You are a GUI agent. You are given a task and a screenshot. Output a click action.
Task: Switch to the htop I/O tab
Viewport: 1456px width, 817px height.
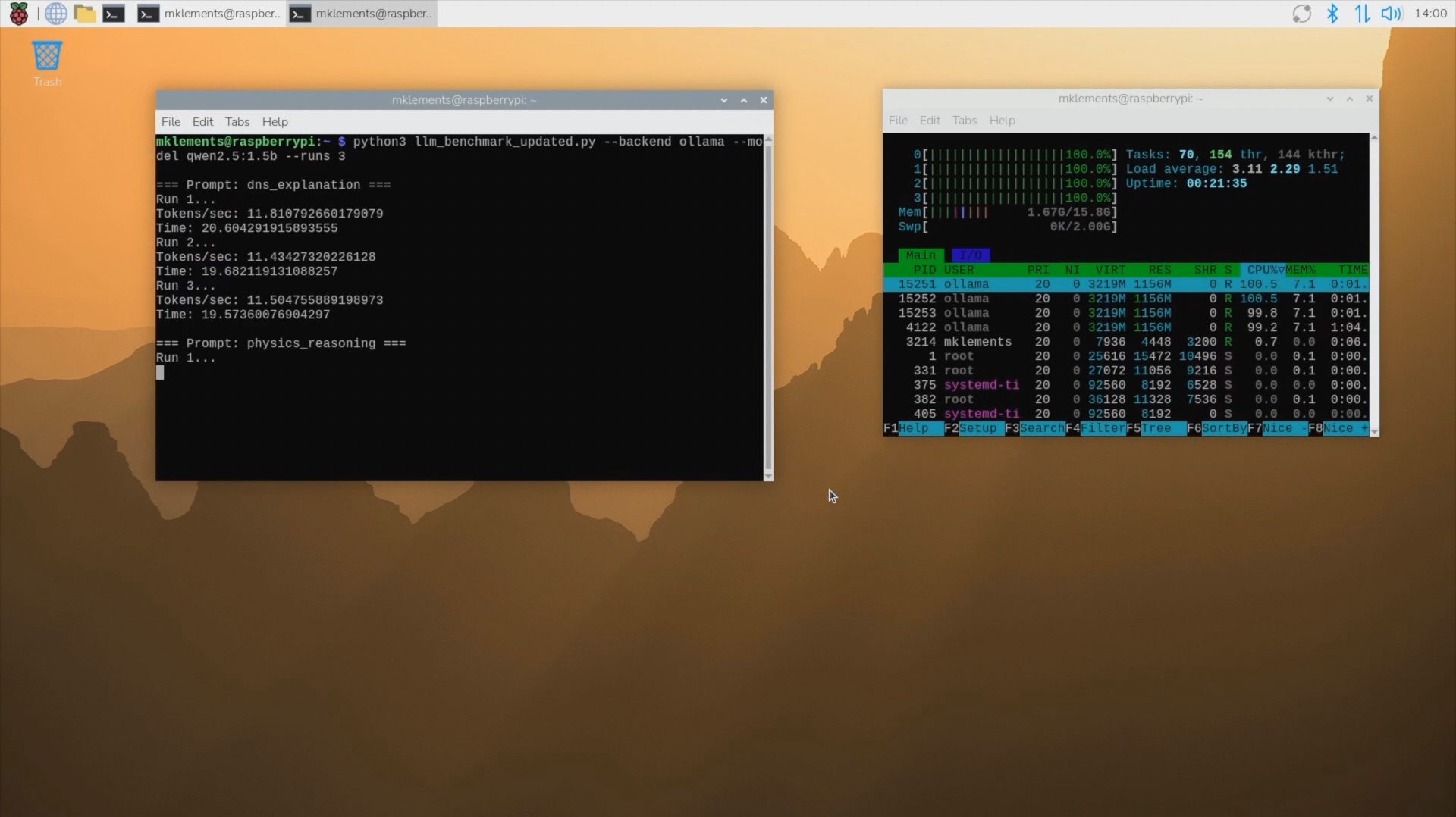(x=970, y=255)
